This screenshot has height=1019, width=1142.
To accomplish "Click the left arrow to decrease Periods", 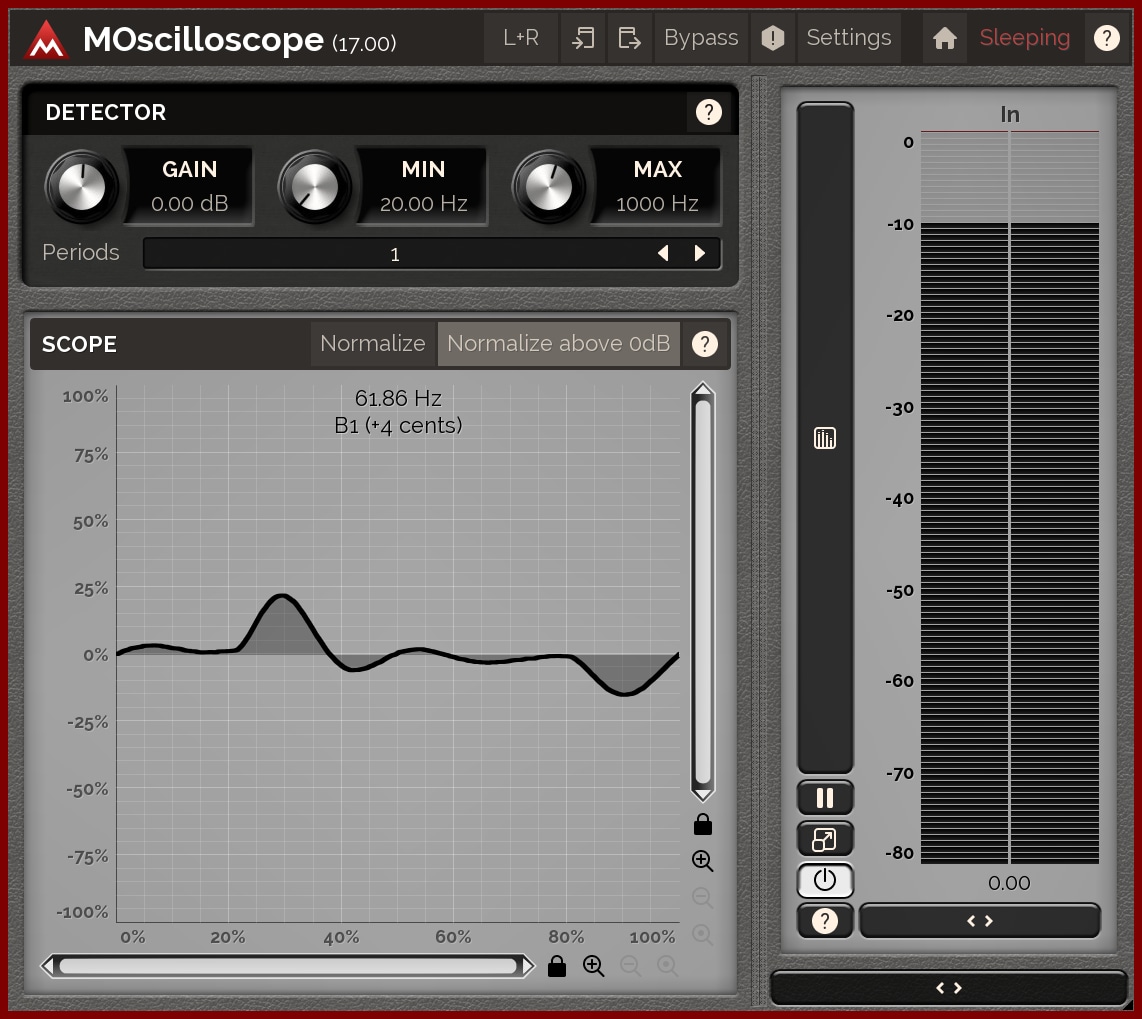I will pyautogui.click(x=662, y=254).
